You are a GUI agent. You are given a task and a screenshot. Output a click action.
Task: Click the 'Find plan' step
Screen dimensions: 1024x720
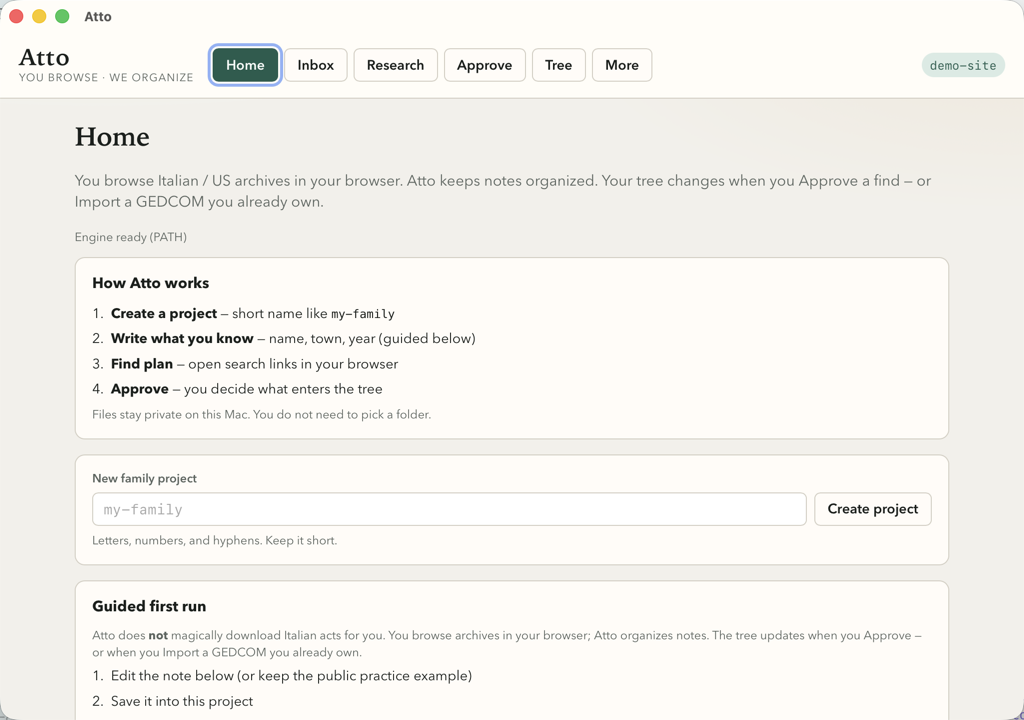click(142, 364)
